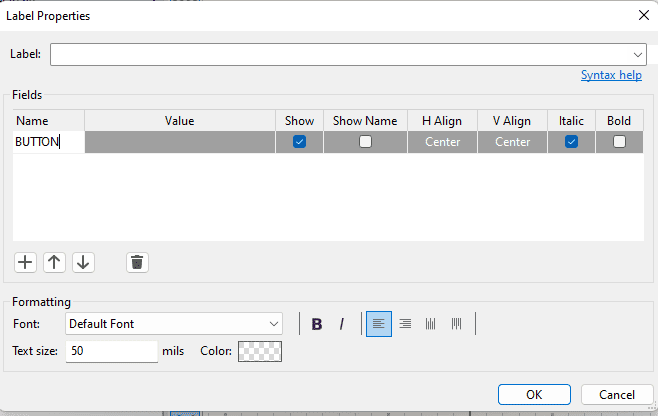
Task: Add a new field row
Action: coord(25,263)
